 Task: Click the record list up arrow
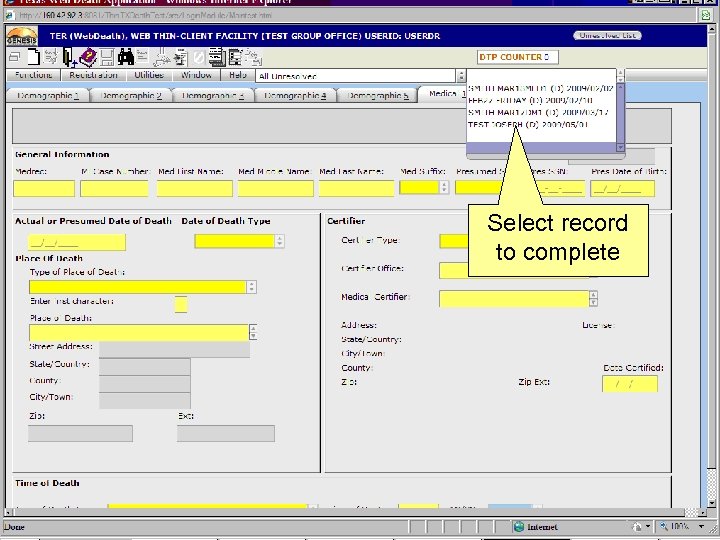620,87
